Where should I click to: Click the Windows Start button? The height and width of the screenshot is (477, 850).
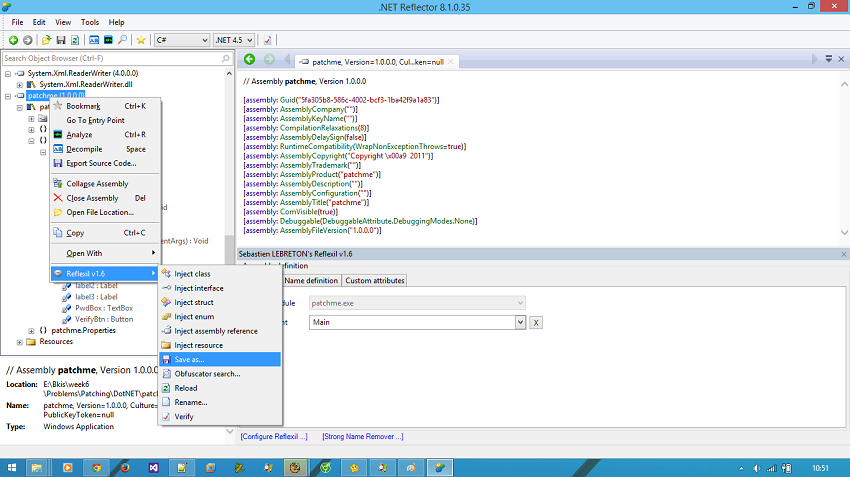(x=11, y=468)
